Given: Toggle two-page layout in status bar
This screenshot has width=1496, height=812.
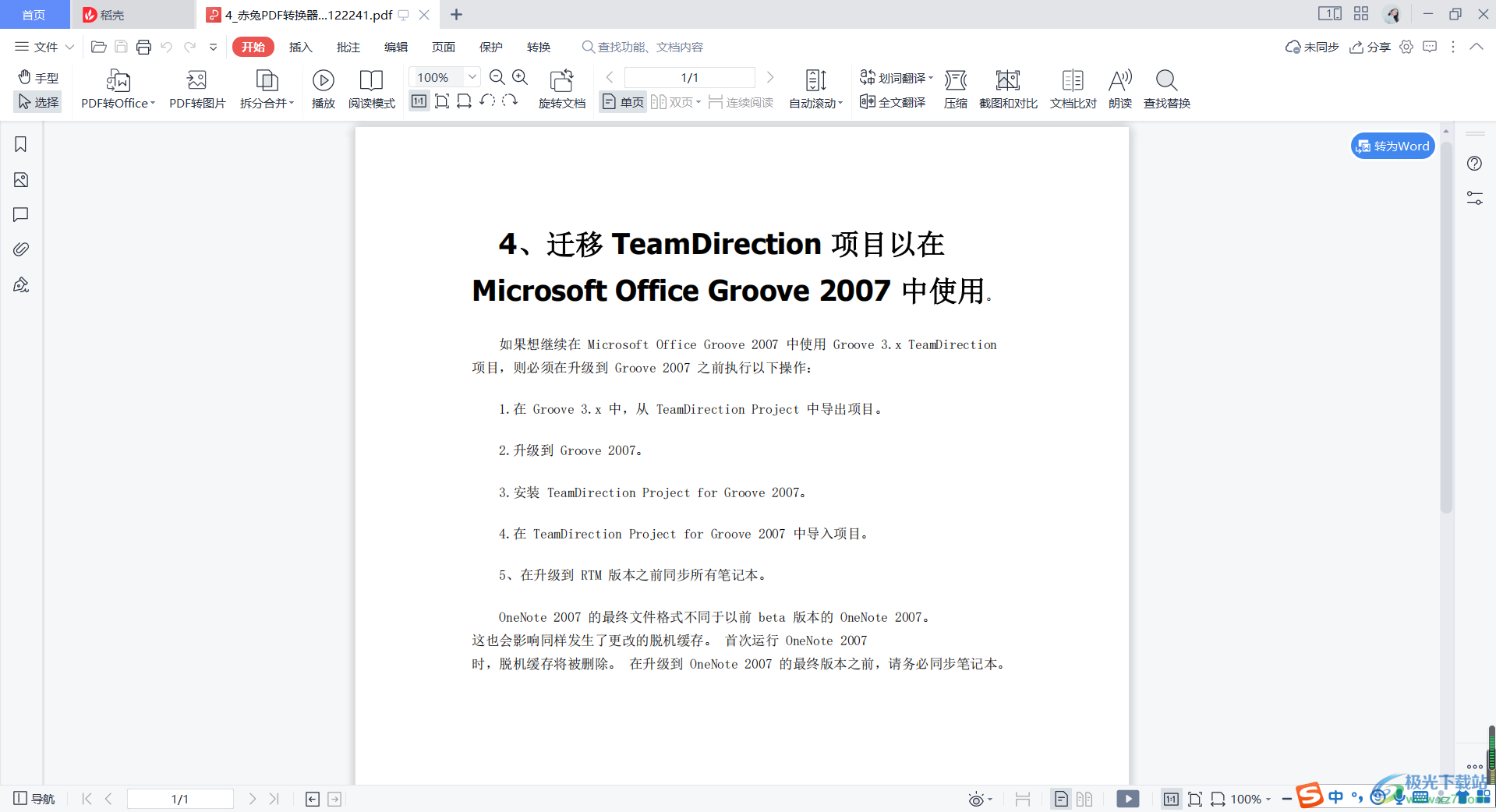Looking at the screenshot, I should point(1084,799).
